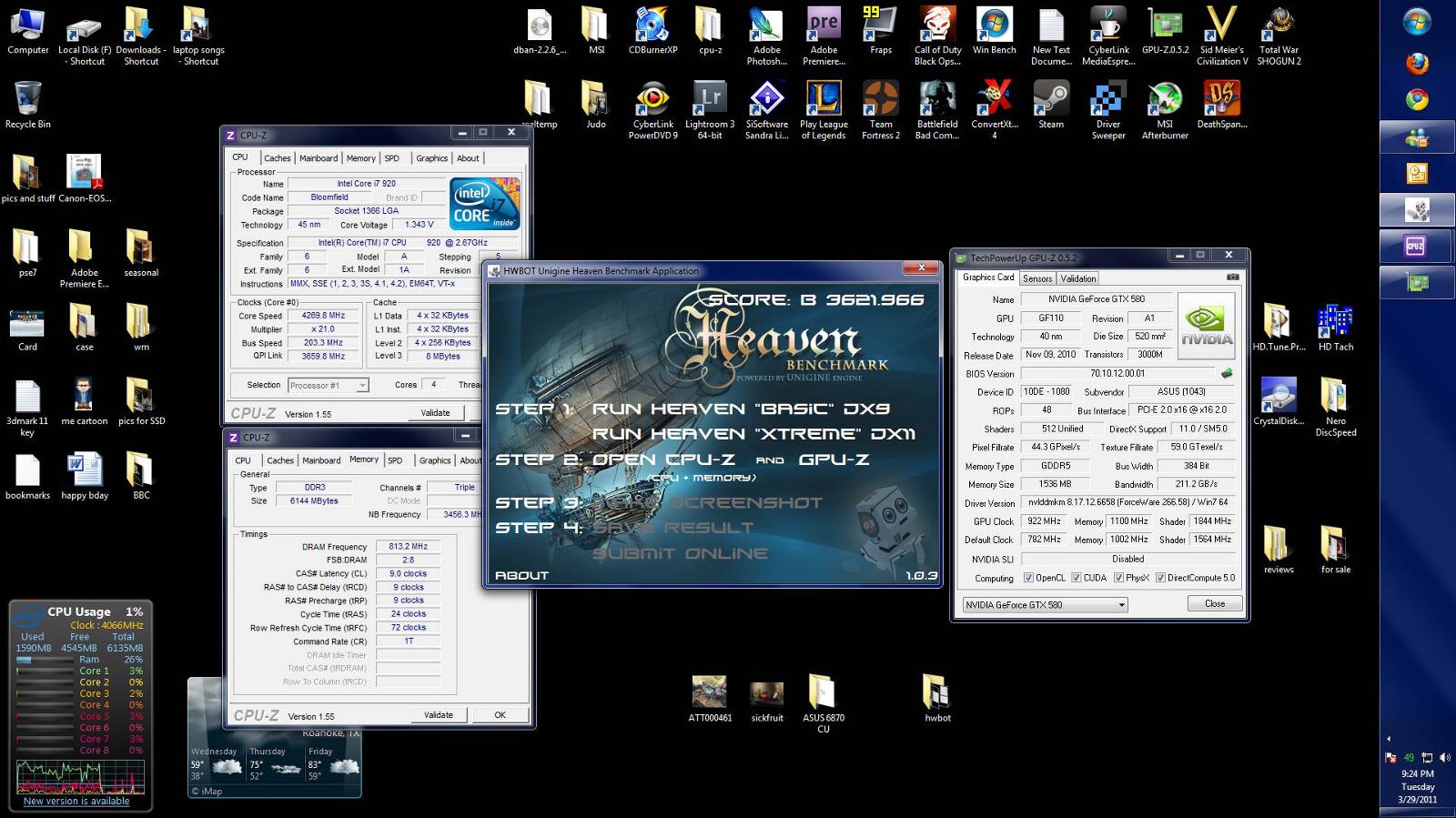Open SPD tab in upper CPU-Z window
Screen dimensions: 1456x818
coord(391,158)
